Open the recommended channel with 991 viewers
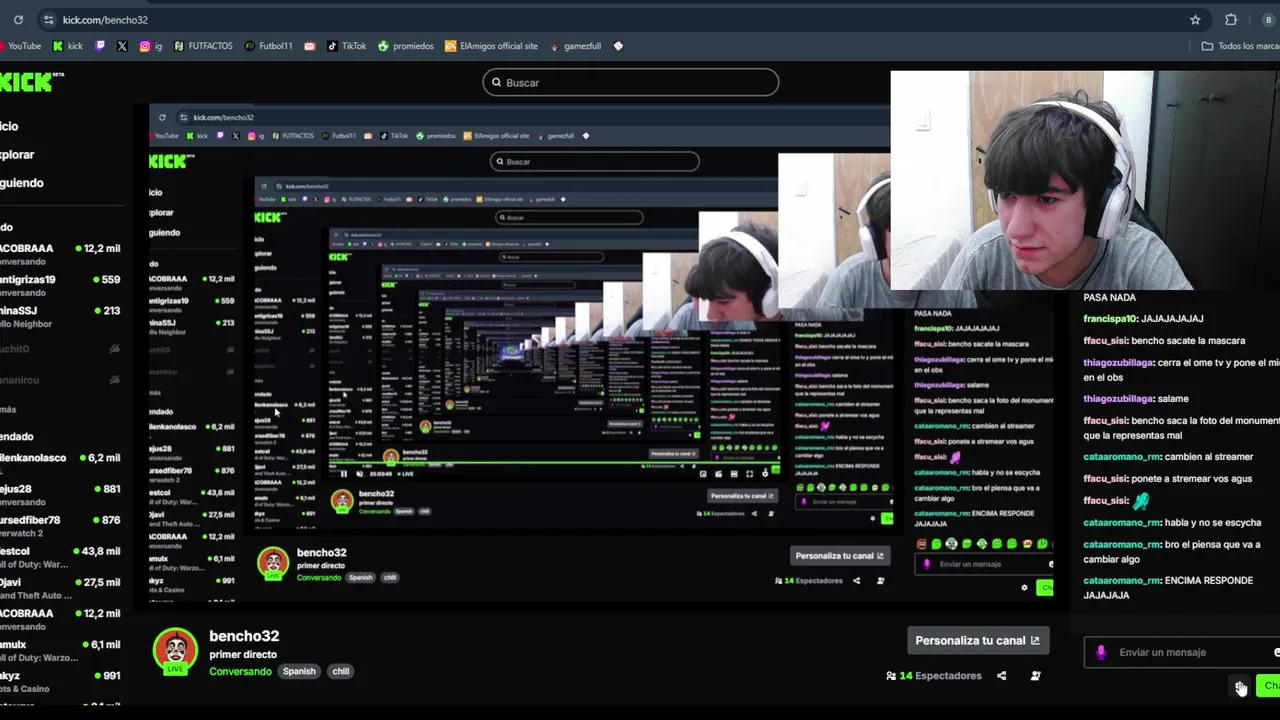Viewport: 1280px width, 720px height. [60, 681]
